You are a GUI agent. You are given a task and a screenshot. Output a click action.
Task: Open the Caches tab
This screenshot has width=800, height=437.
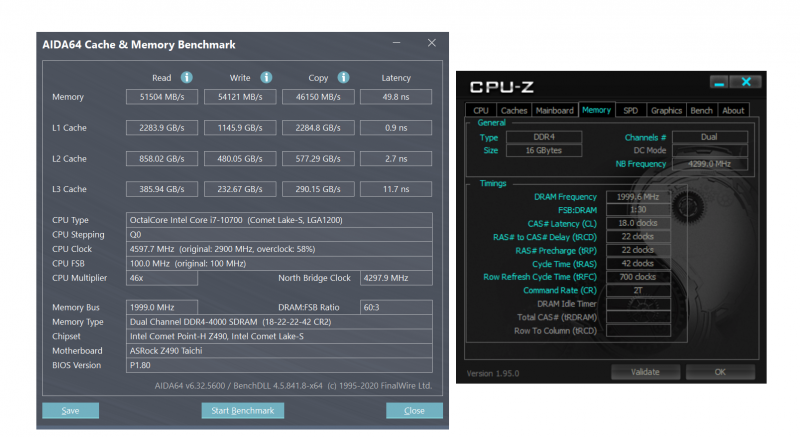point(514,110)
